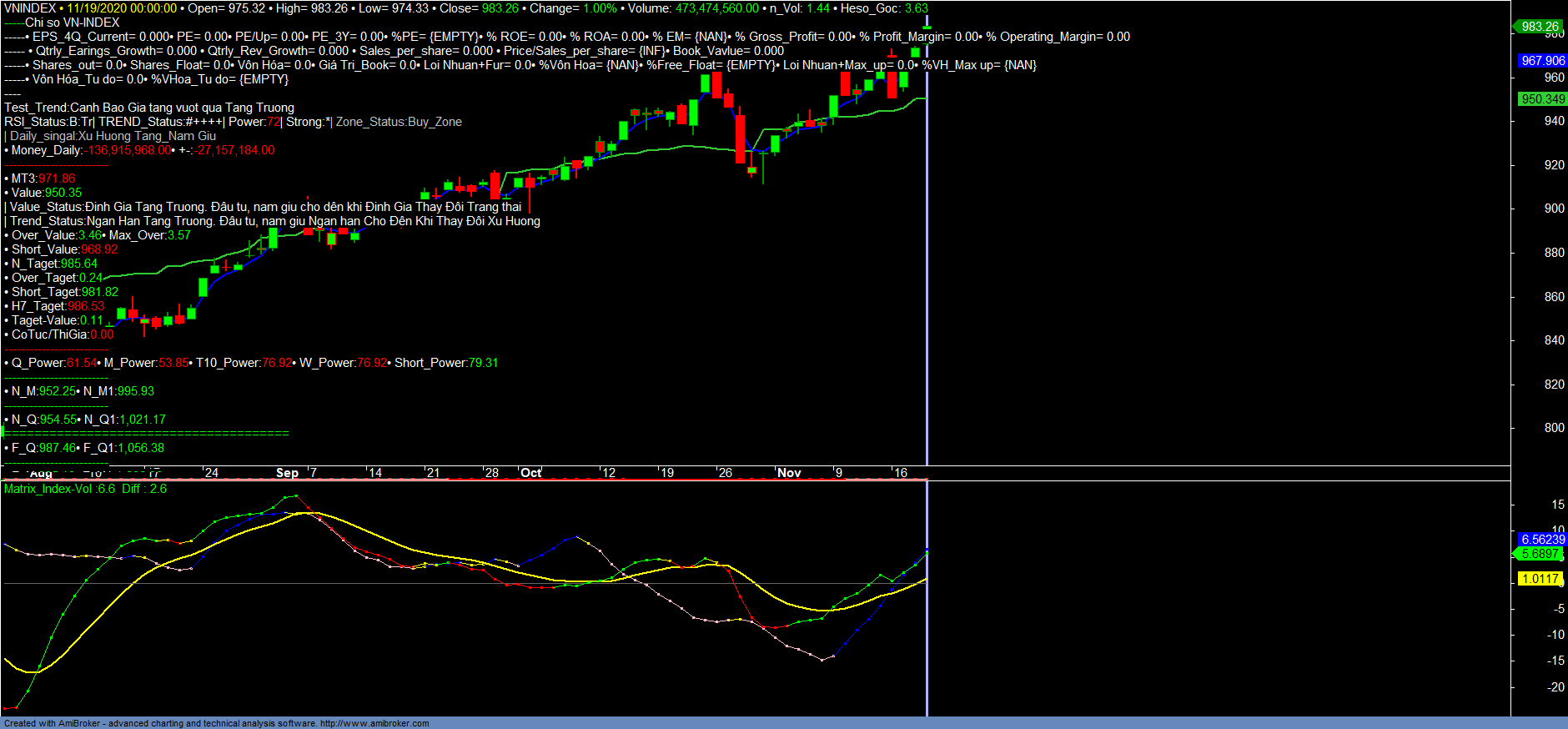Select the Matrix_Index-Vol indicator title
1568x729 pixels.
tap(60, 489)
